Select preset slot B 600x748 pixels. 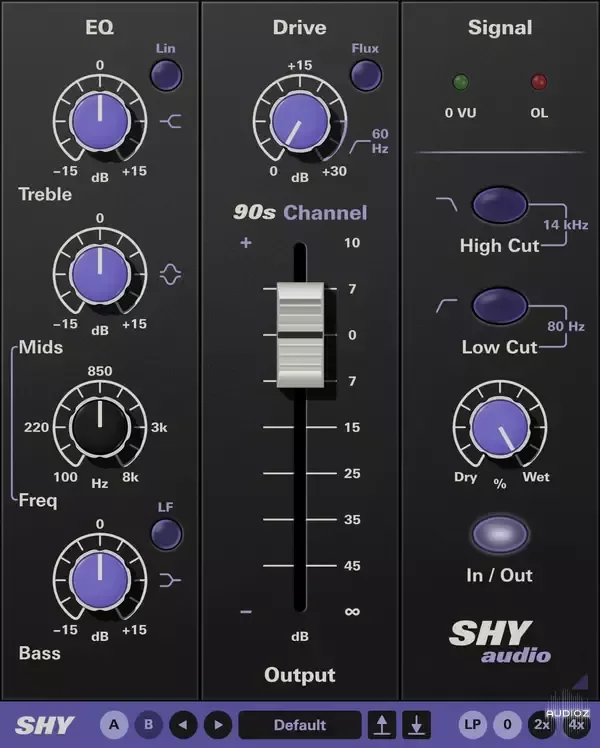pyautogui.click(x=148, y=725)
